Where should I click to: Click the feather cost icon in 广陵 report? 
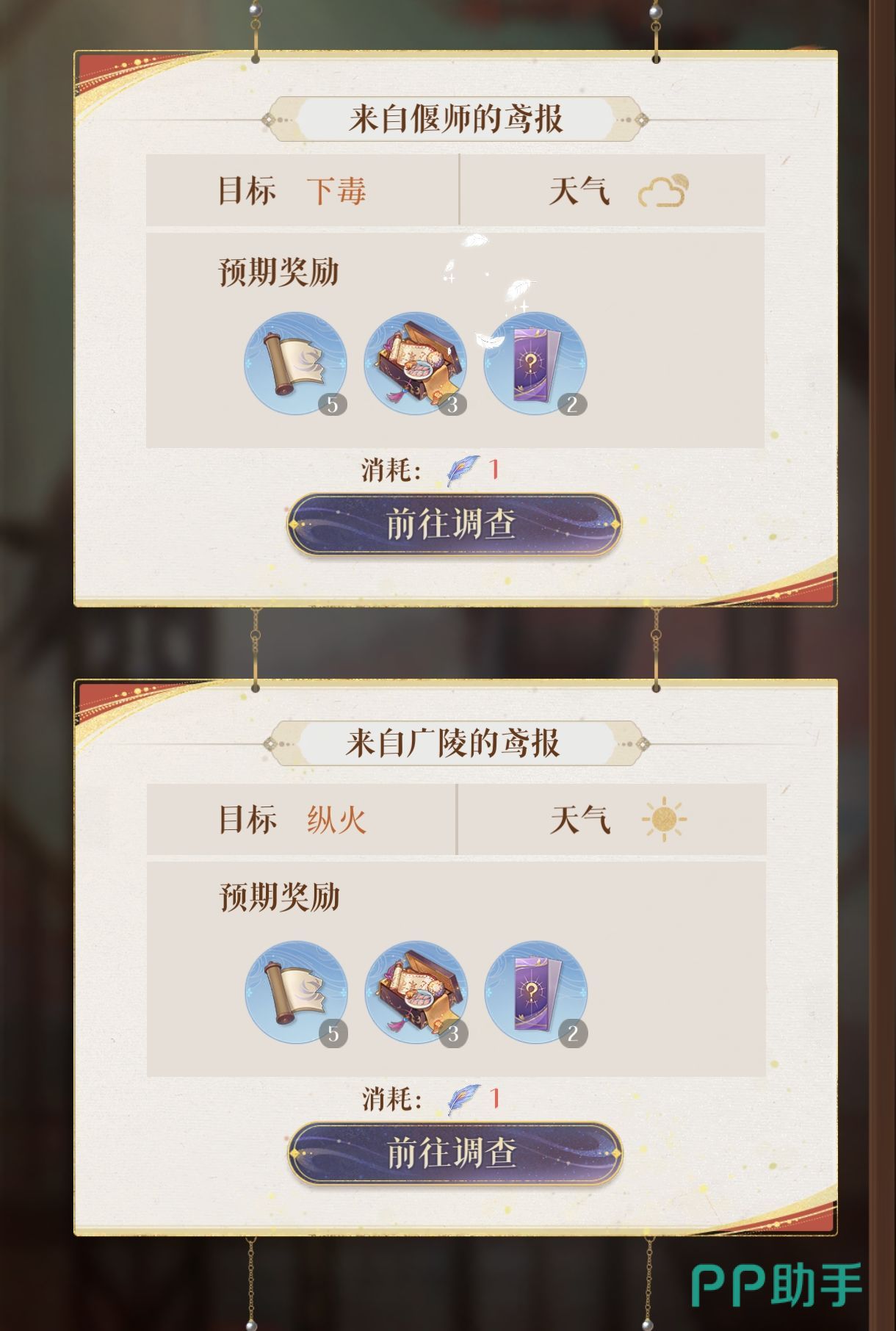(x=464, y=1100)
